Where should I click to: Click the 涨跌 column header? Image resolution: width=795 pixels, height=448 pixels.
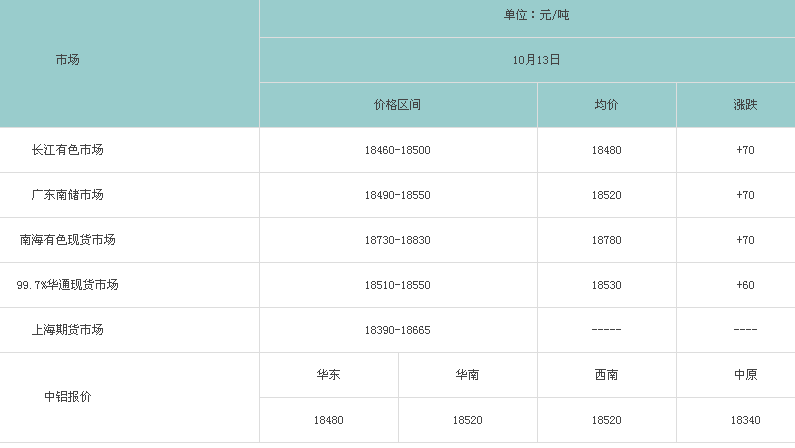[744, 105]
